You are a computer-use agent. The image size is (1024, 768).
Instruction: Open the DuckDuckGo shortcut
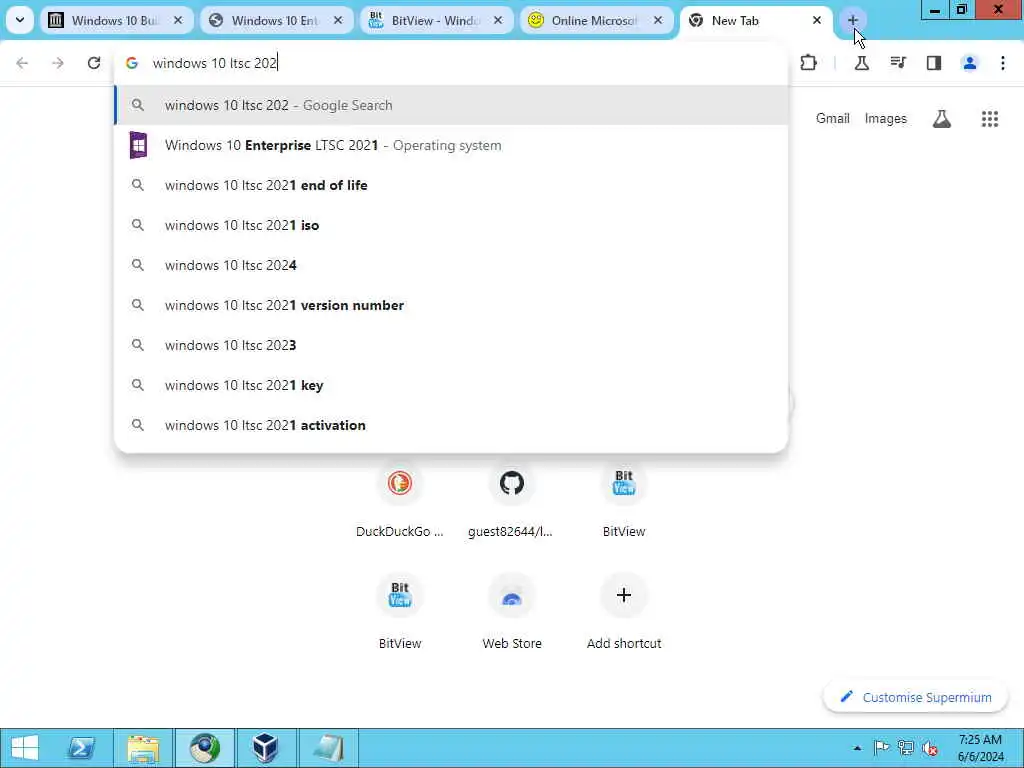point(400,499)
